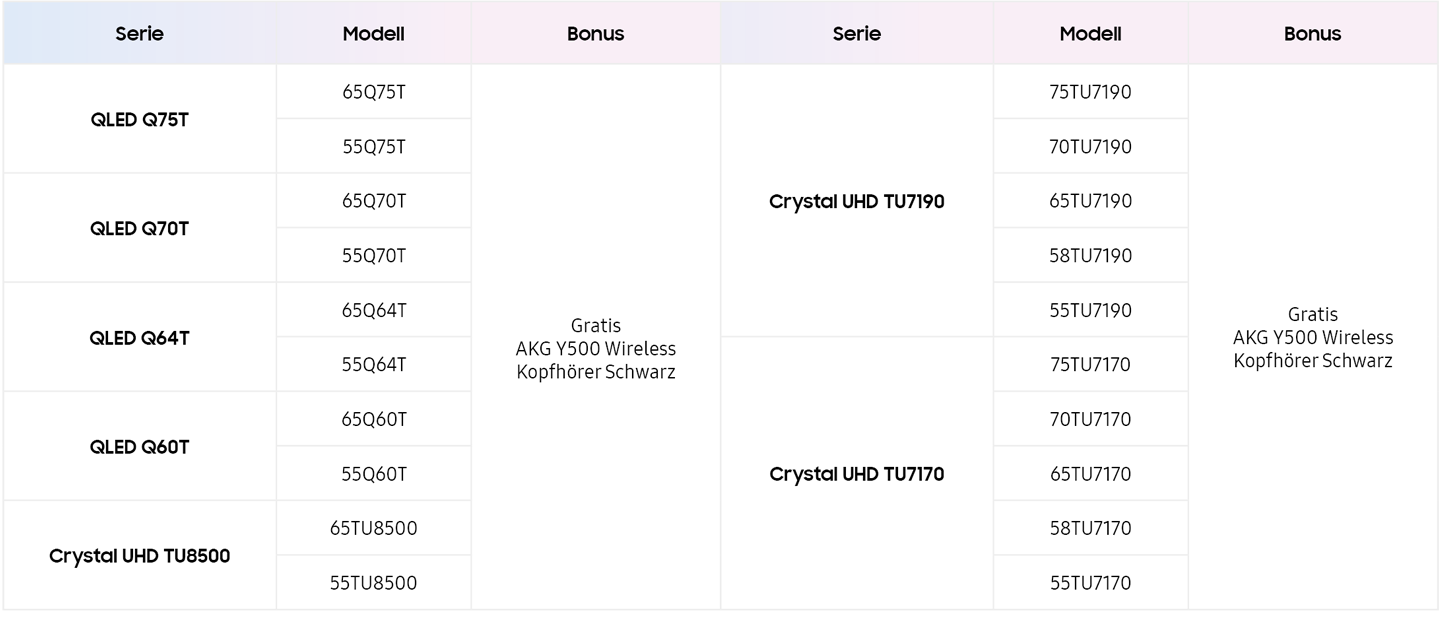Click the QLED Q64T series label
The height and width of the screenshot is (632, 1440).
[x=139, y=338]
